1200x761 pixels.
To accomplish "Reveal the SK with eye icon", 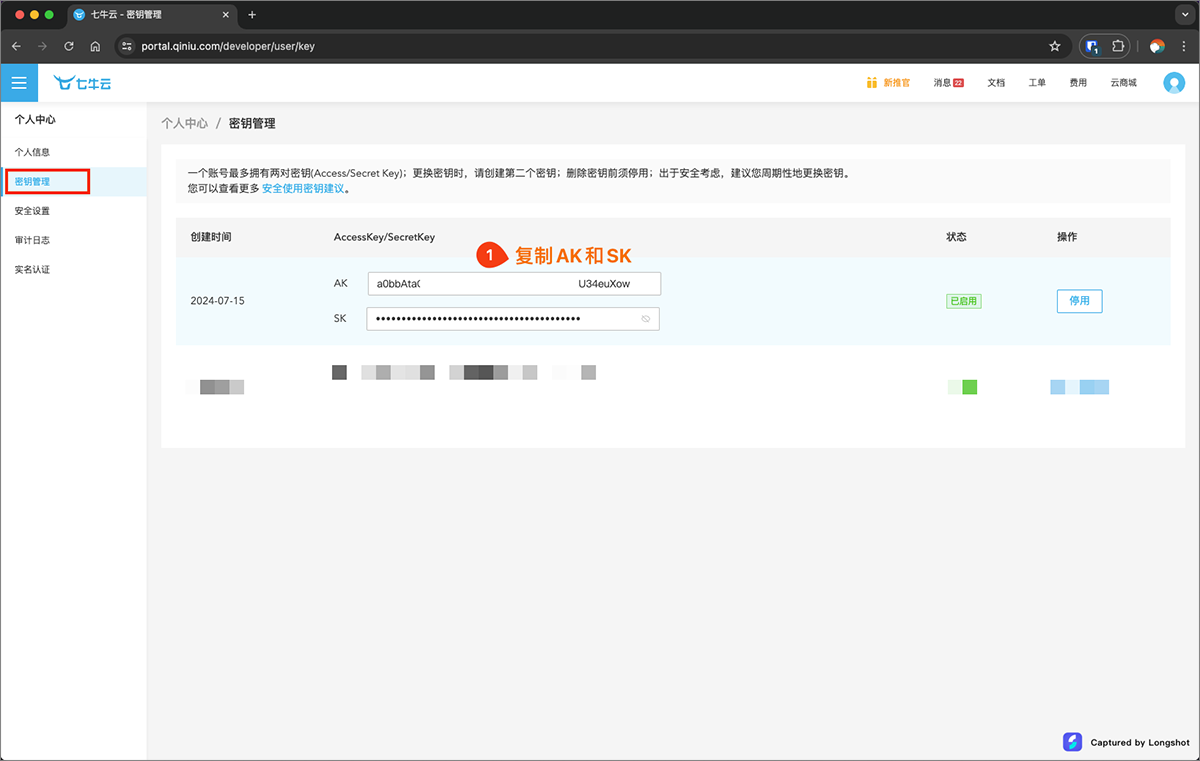I will (x=646, y=319).
